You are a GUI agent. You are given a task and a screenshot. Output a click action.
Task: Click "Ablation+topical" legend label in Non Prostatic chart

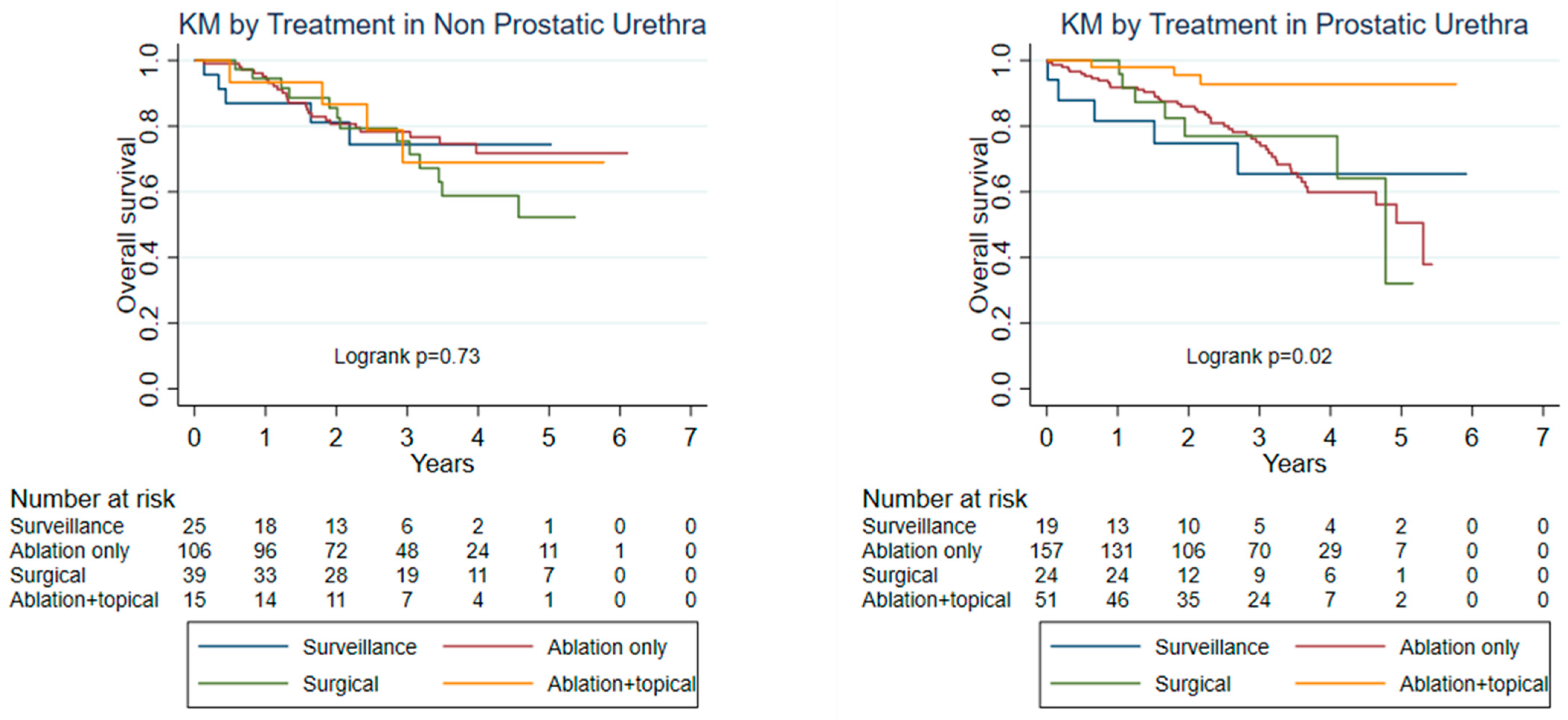pyautogui.click(x=622, y=684)
